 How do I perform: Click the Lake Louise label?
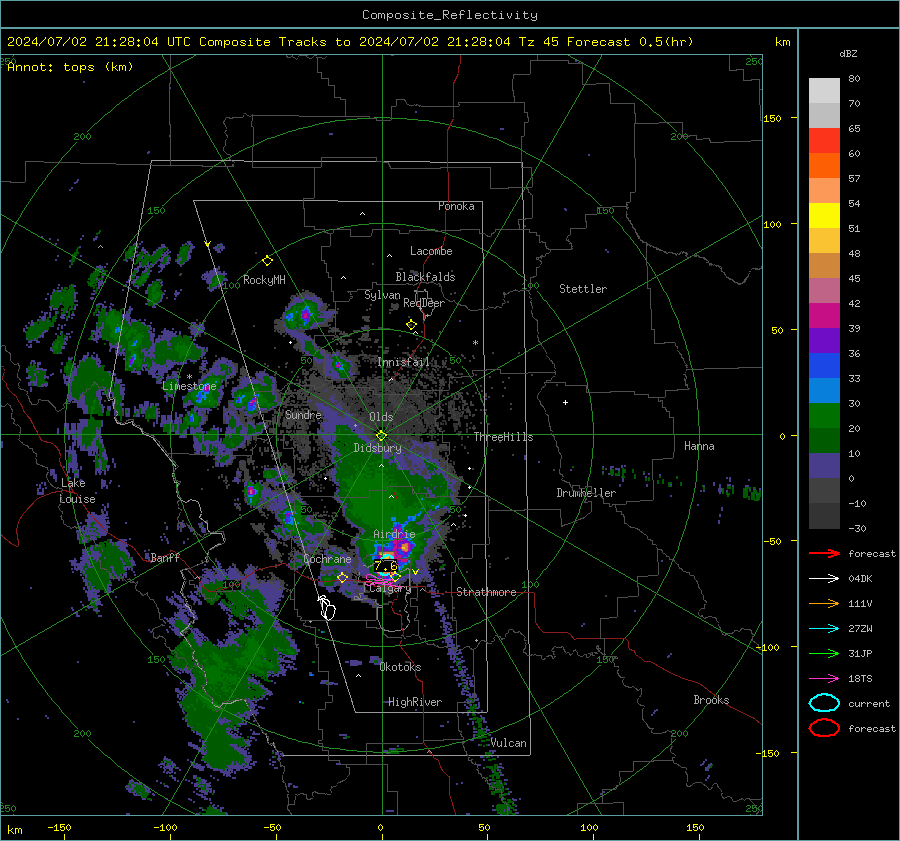coord(77,491)
